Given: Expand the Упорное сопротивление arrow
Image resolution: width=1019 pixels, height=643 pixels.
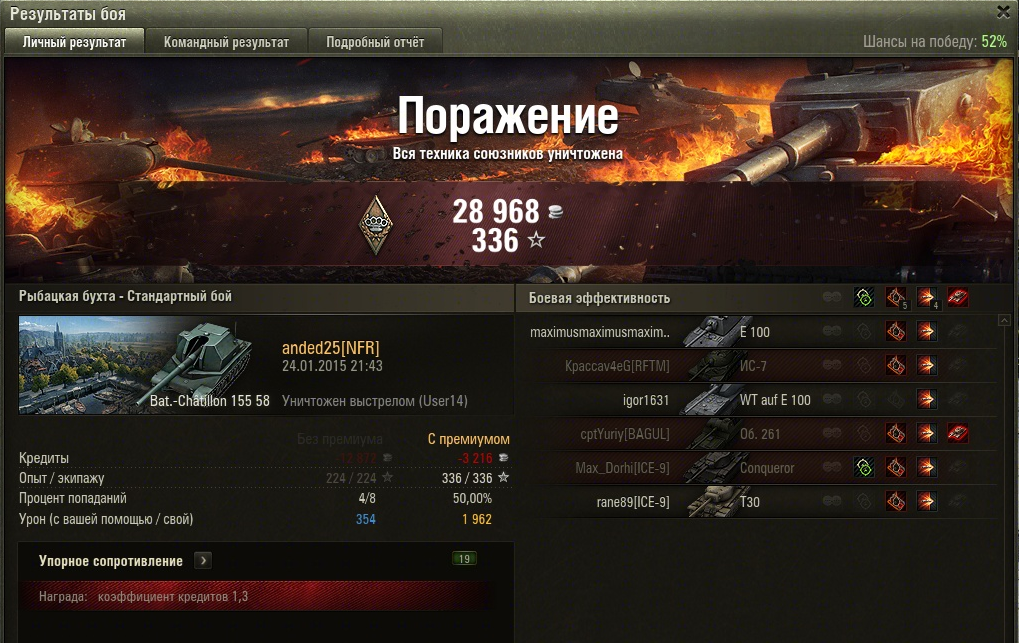Looking at the screenshot, I should [203, 560].
